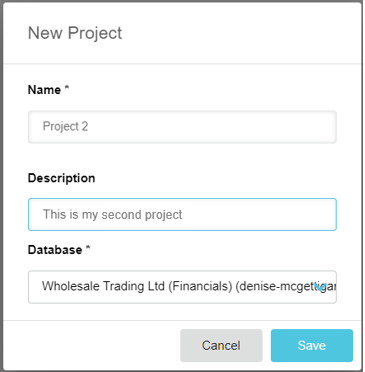Click the blue Save button
This screenshot has width=365, height=372.
click(312, 345)
